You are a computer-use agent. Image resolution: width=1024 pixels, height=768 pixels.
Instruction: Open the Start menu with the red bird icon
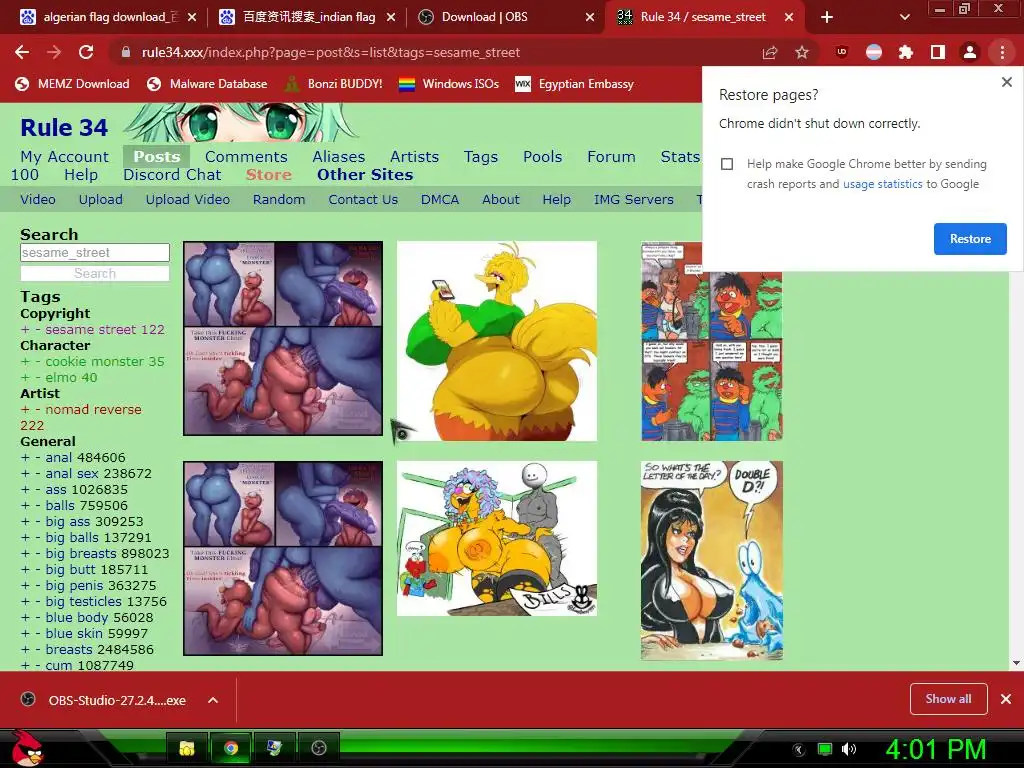point(27,748)
